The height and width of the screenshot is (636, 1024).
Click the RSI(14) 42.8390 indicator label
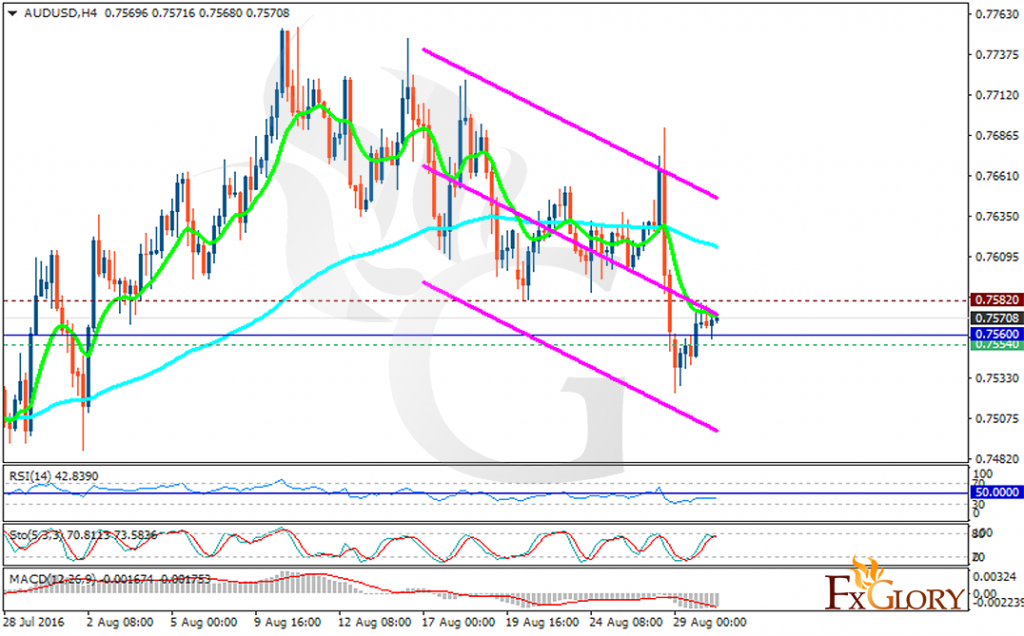point(54,476)
